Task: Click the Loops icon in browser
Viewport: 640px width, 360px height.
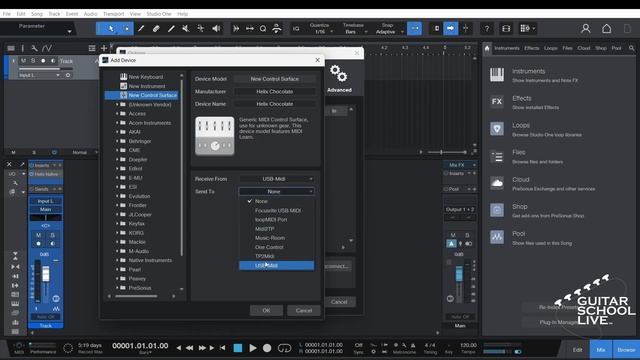Action: (x=497, y=129)
